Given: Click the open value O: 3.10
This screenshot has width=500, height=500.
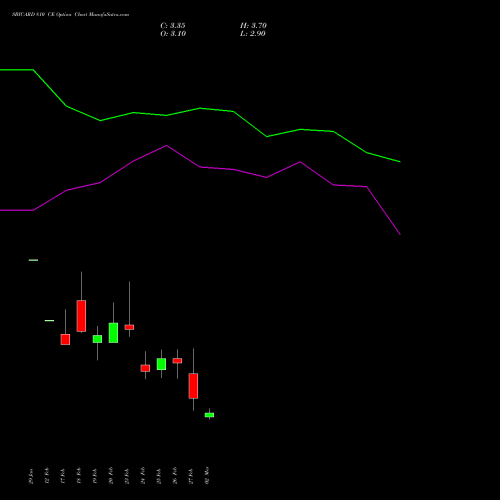Looking at the screenshot, I should [x=173, y=34].
